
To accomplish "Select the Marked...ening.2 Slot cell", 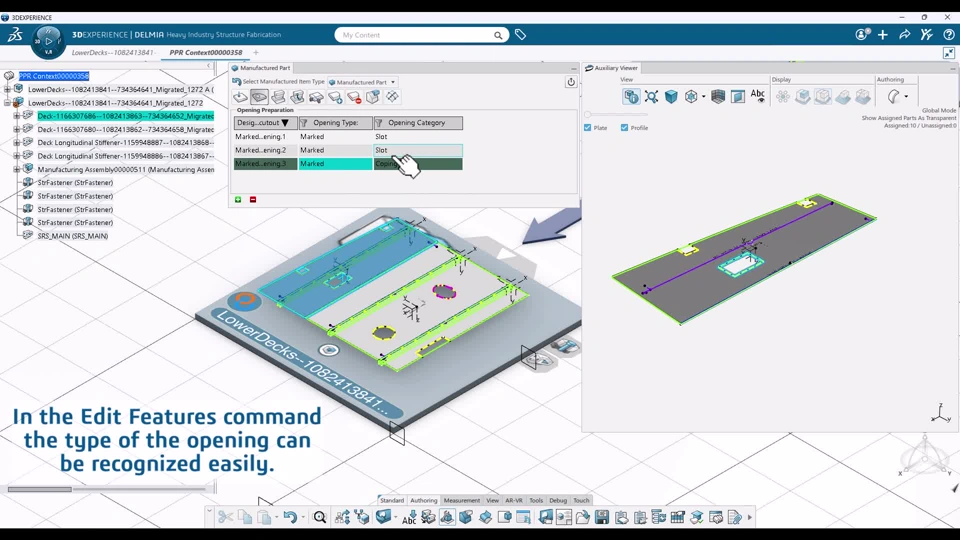I will (x=418, y=150).
